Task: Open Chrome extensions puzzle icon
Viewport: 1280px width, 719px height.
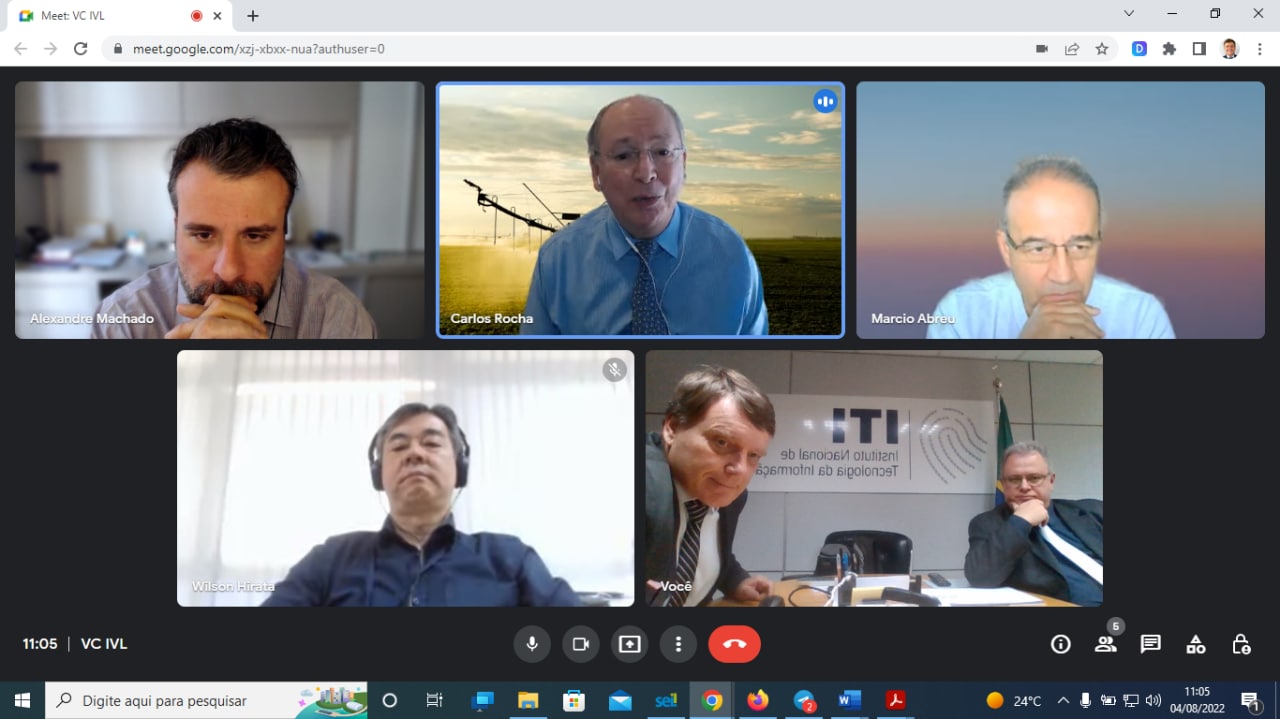Action: coord(1169,49)
